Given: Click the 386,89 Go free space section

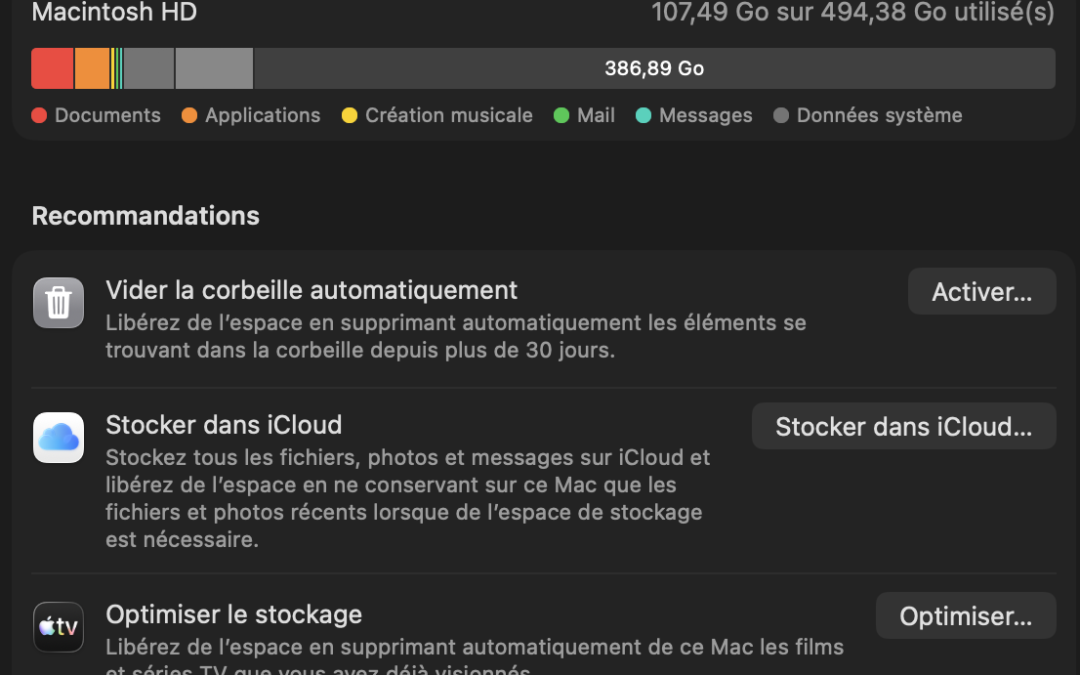Looking at the screenshot, I should [x=654, y=69].
